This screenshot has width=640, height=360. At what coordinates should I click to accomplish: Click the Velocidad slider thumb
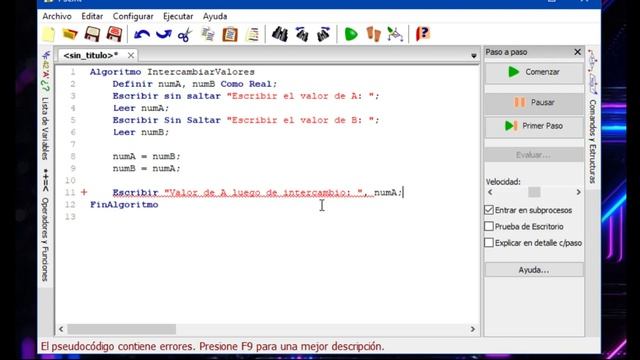point(534,192)
